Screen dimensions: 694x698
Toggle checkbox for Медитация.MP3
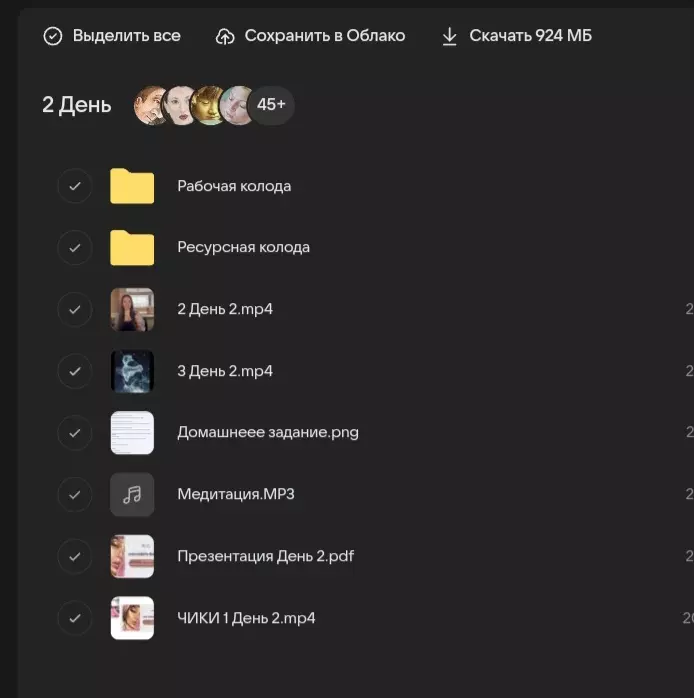(x=75, y=494)
